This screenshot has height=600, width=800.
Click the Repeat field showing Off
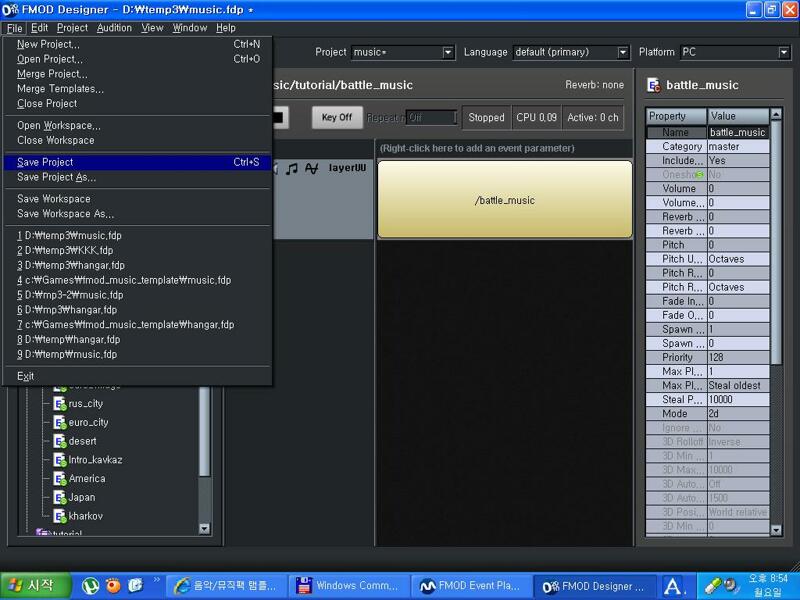point(432,118)
